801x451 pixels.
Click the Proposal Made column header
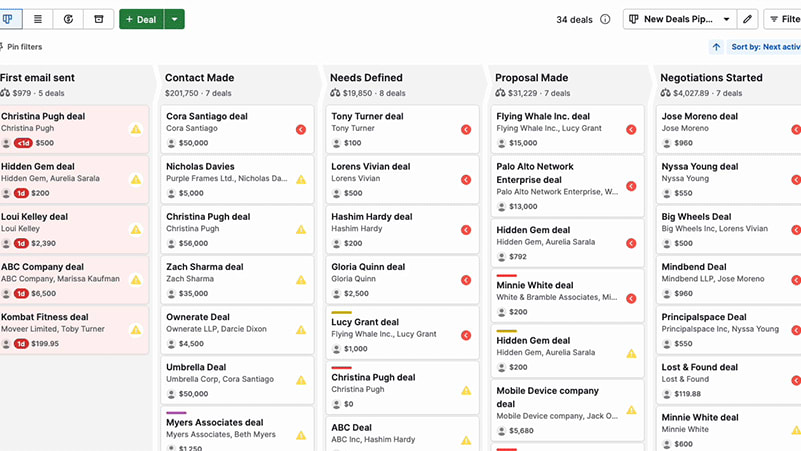(531, 78)
